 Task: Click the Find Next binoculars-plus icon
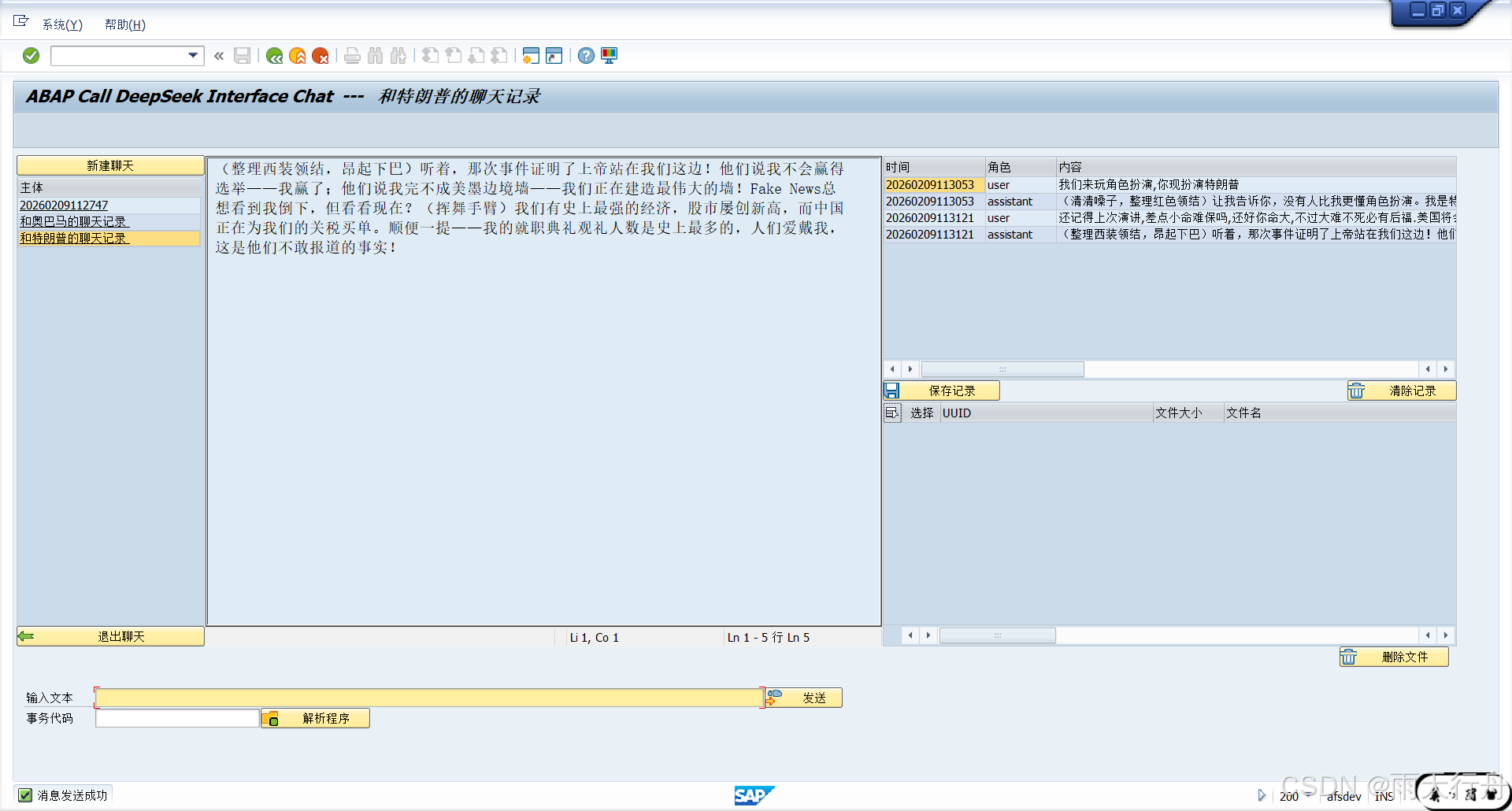(398, 56)
